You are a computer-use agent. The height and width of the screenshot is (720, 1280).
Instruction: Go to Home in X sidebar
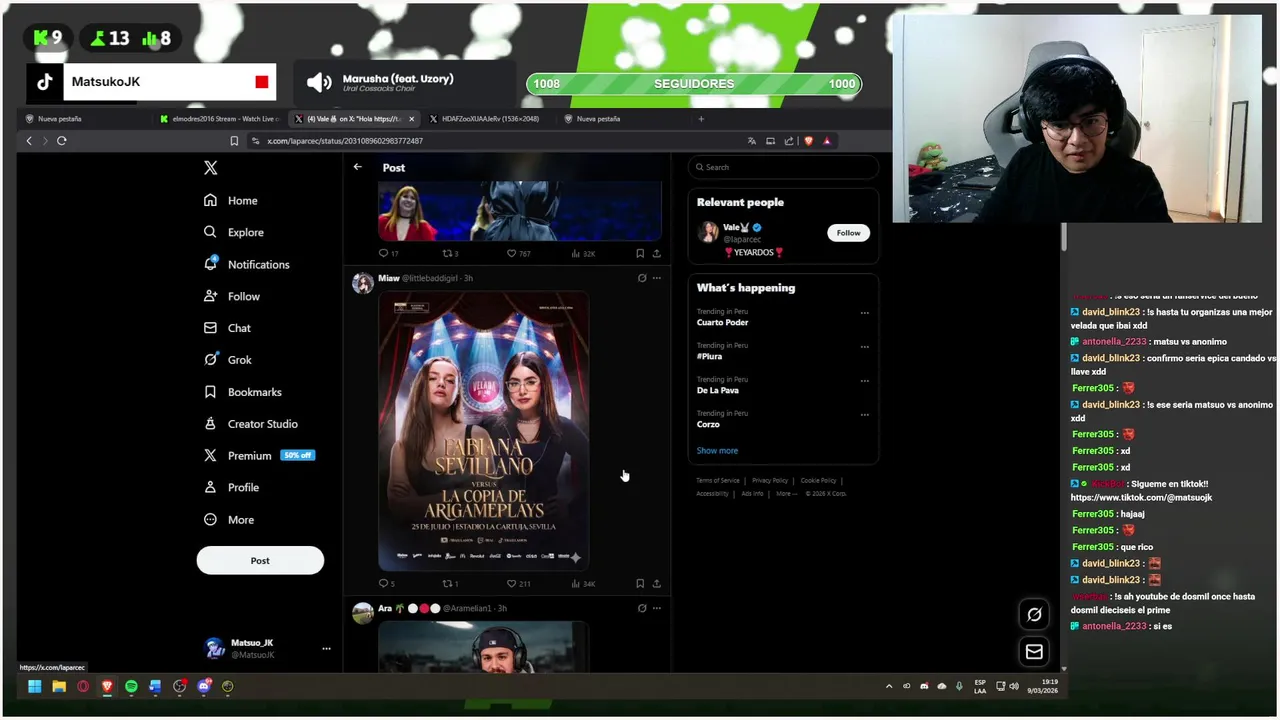pyautogui.click(x=231, y=200)
